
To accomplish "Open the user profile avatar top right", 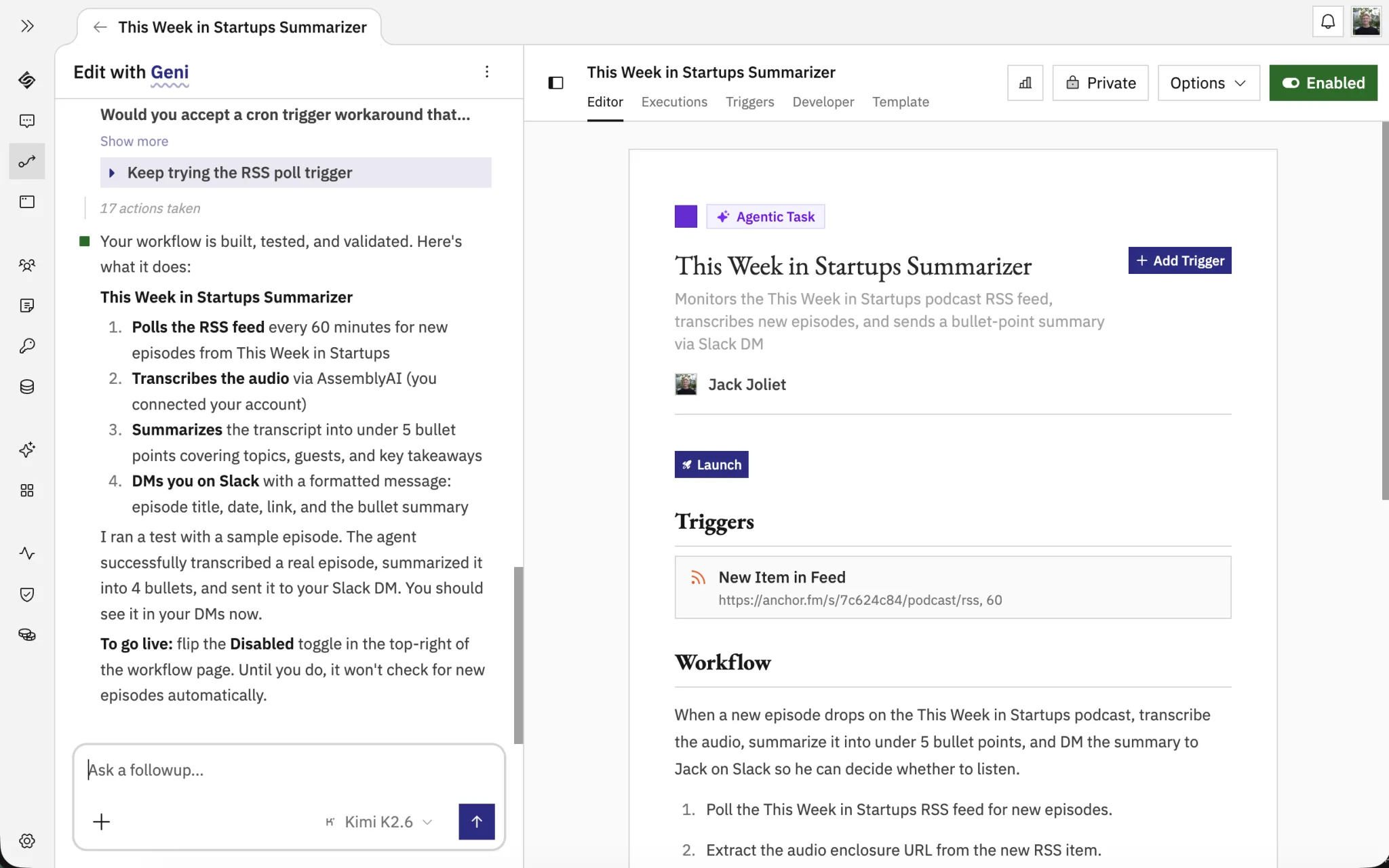I will coord(1366,22).
